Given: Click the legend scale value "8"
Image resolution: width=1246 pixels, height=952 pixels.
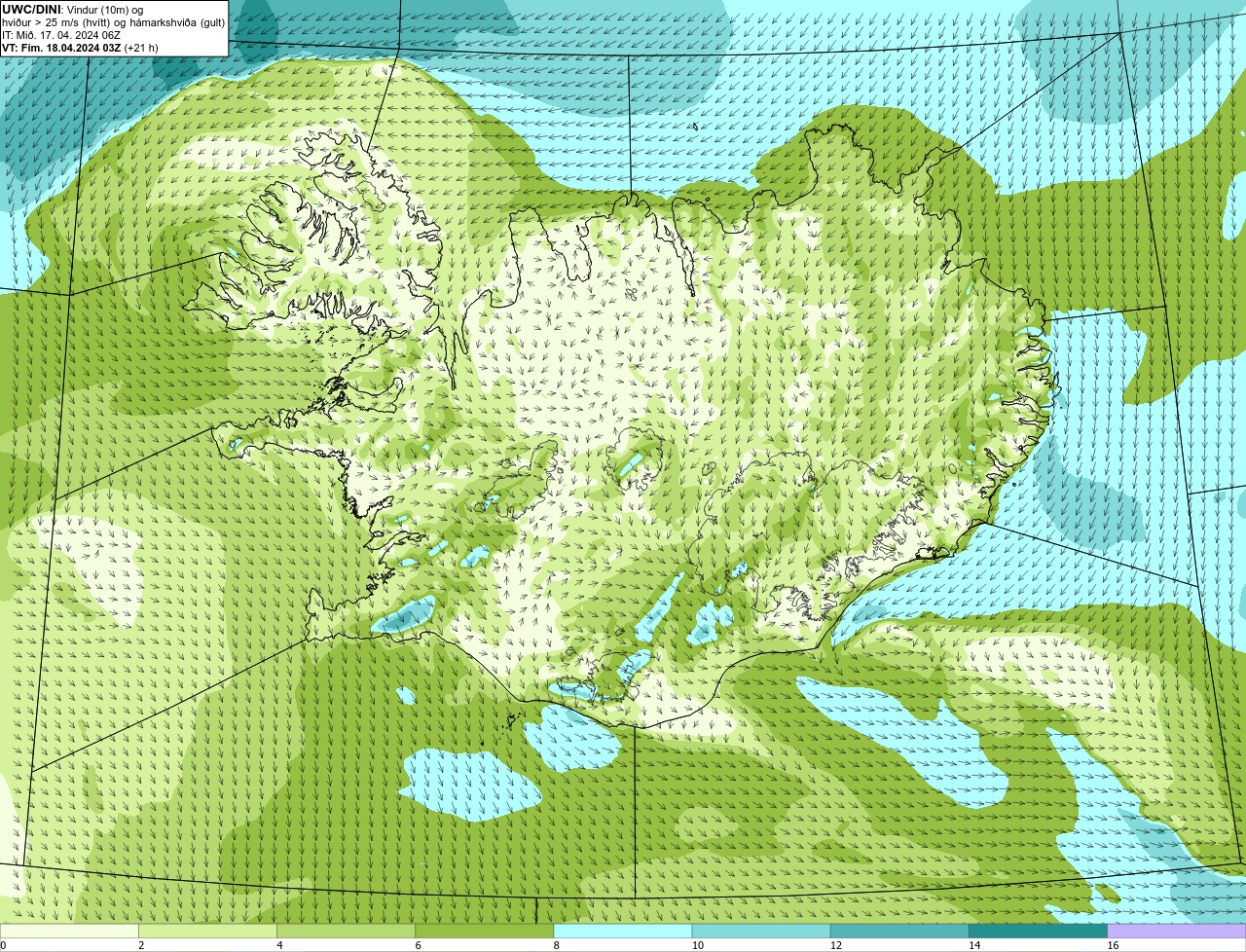Looking at the screenshot, I should click(557, 945).
